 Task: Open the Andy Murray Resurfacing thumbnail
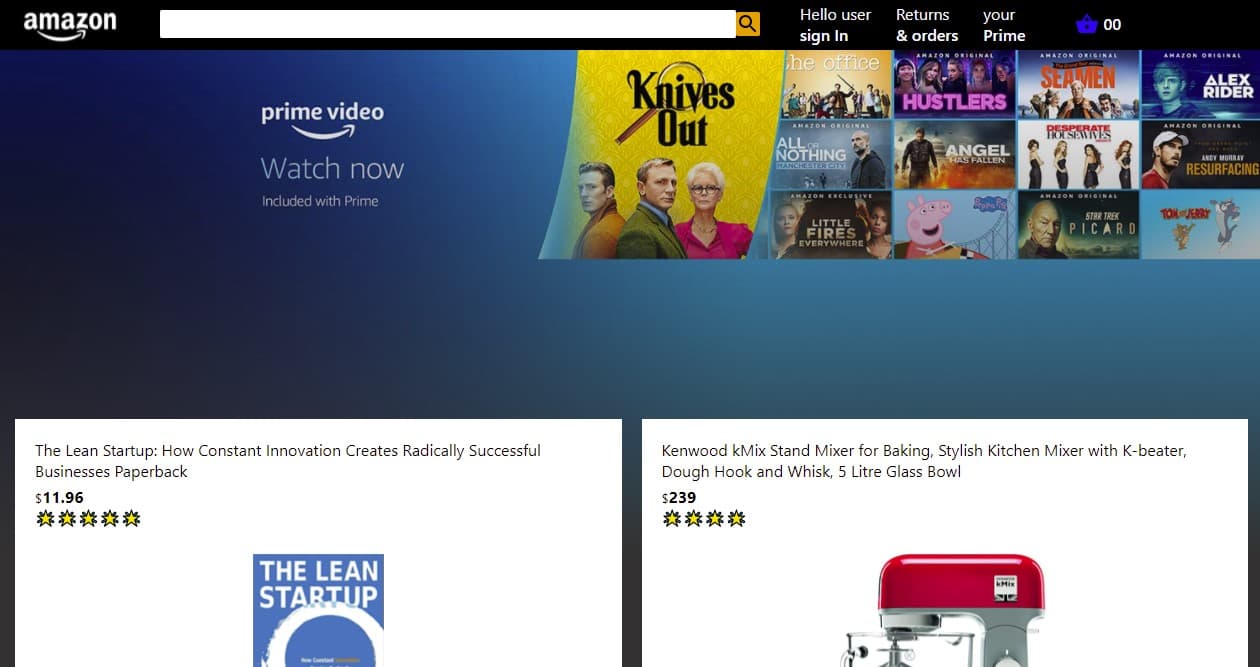point(1201,155)
